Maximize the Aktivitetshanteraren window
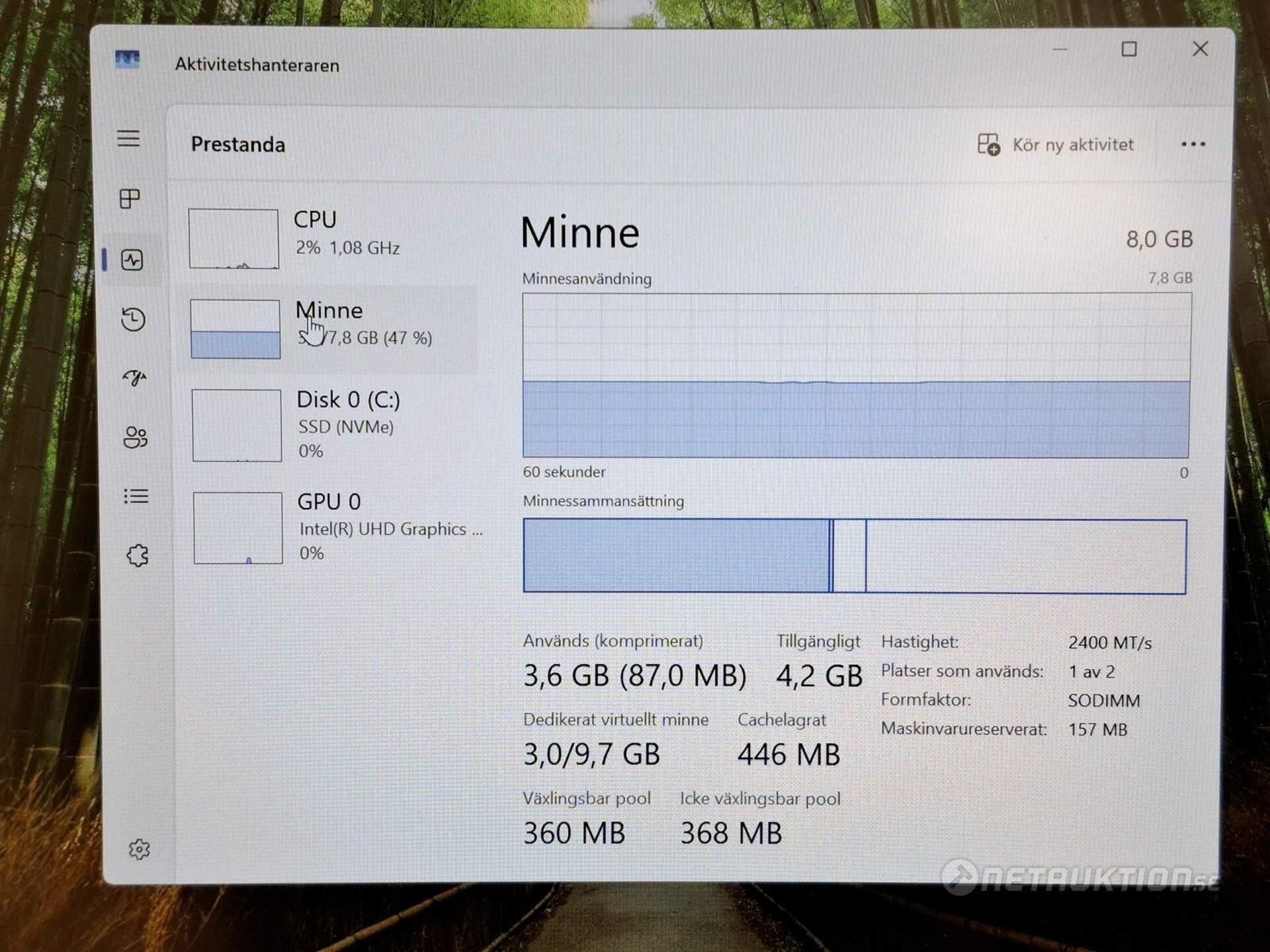 point(1128,50)
